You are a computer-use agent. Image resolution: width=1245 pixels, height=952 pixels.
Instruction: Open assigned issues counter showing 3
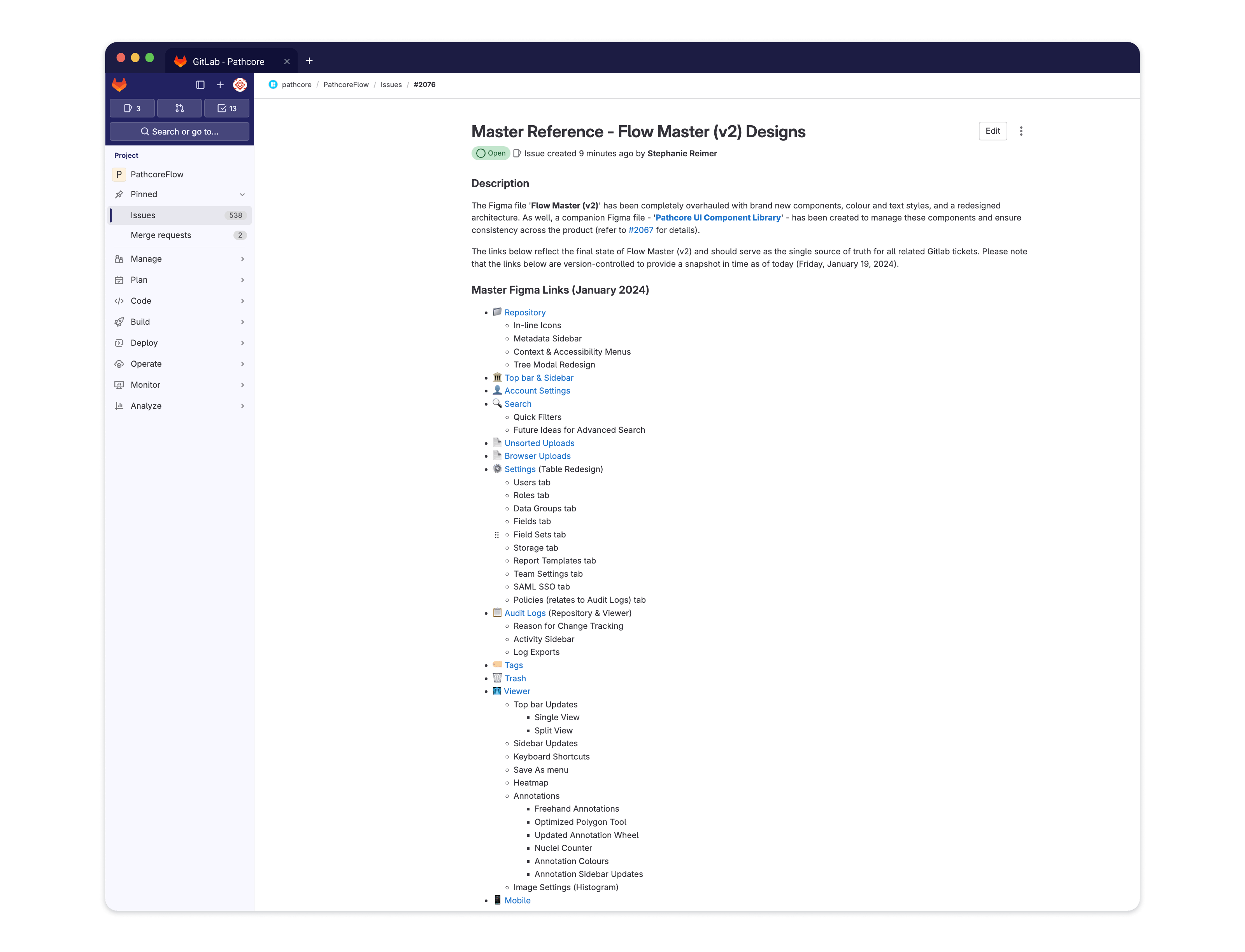[x=132, y=108]
